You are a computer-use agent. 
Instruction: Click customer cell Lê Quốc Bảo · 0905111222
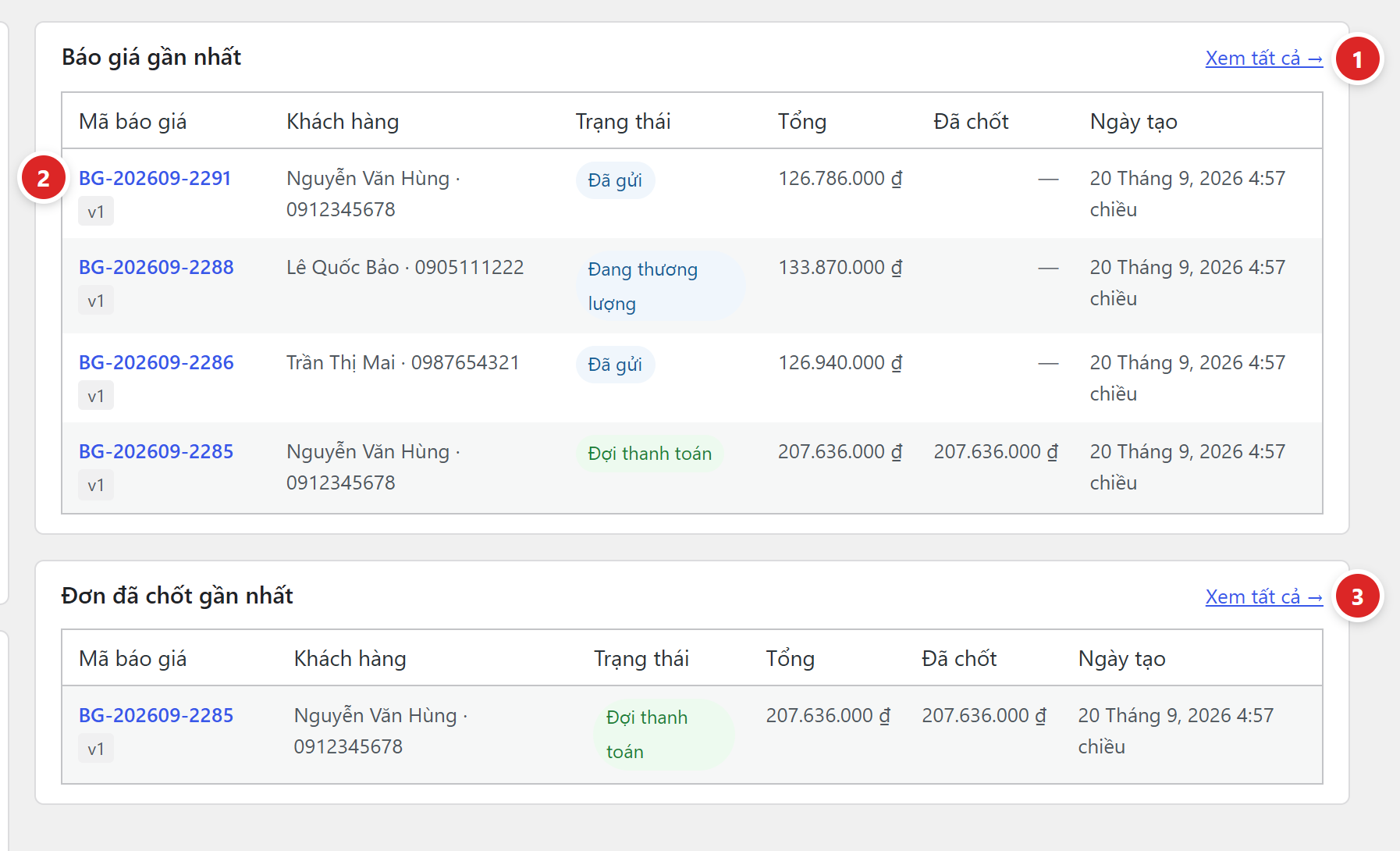tap(405, 267)
